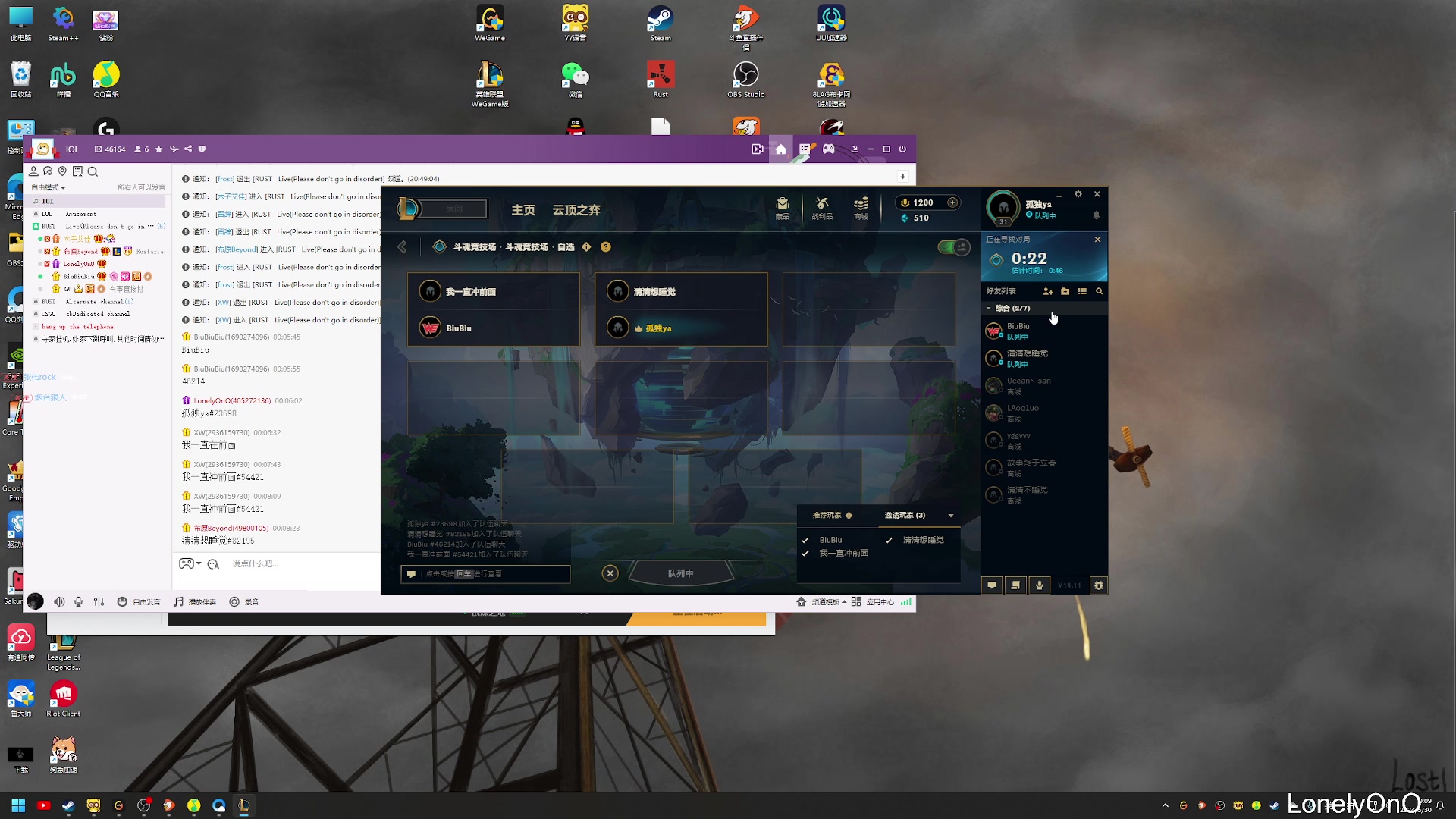Select the 邀请玩家 (3) tab
The width and height of the screenshot is (1456, 819).
pyautogui.click(x=905, y=516)
